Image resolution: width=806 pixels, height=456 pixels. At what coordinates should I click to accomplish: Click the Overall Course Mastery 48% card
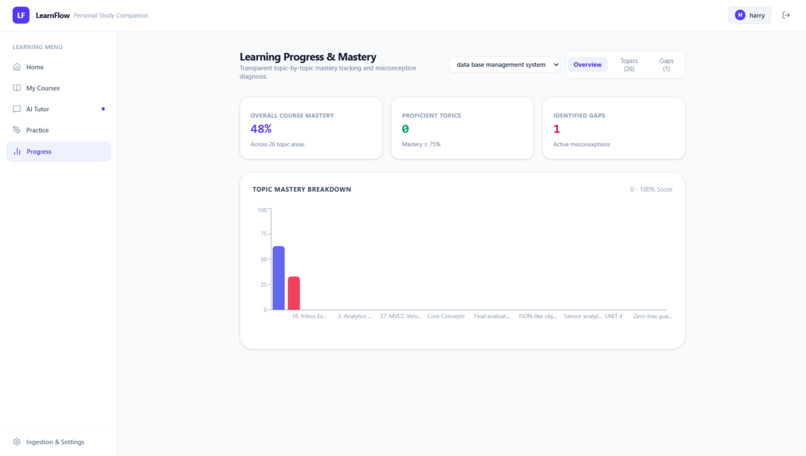(311, 129)
